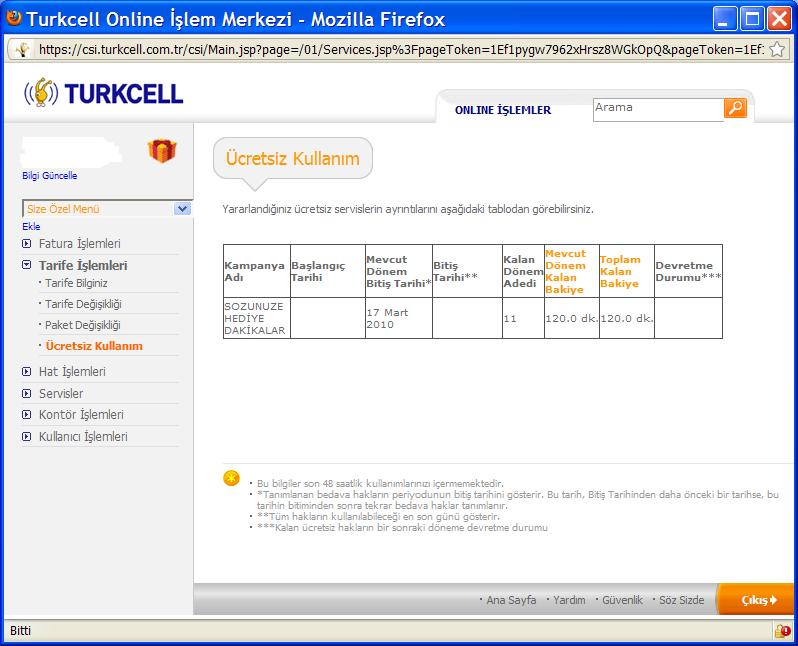The height and width of the screenshot is (646, 798).
Task: Expand Fatura İşlemleri arrow icon
Action: pos(26,243)
